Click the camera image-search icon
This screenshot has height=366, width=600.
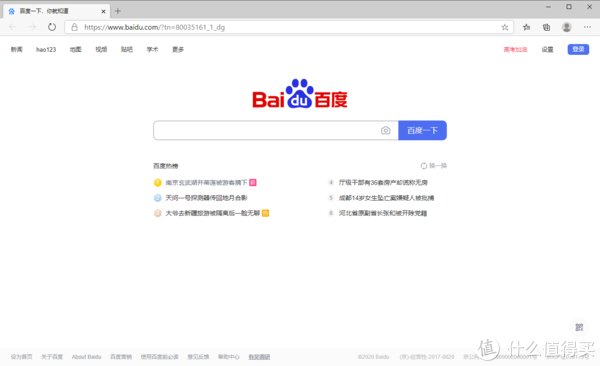coord(386,131)
